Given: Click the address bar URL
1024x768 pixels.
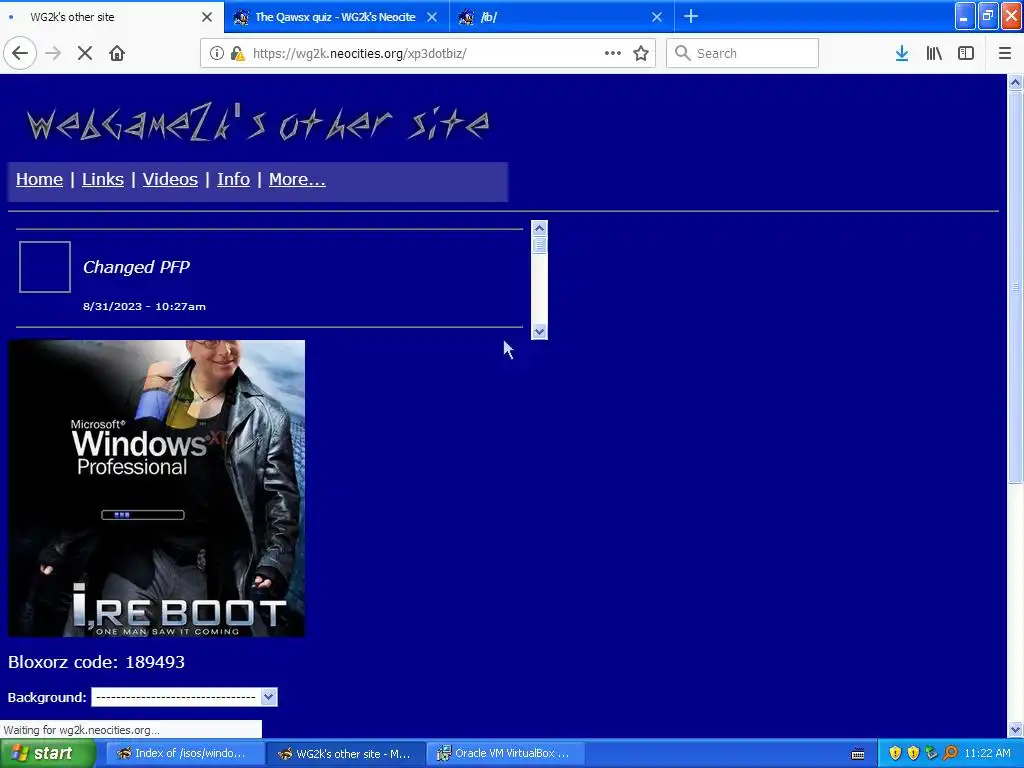Looking at the screenshot, I should coord(359,54).
